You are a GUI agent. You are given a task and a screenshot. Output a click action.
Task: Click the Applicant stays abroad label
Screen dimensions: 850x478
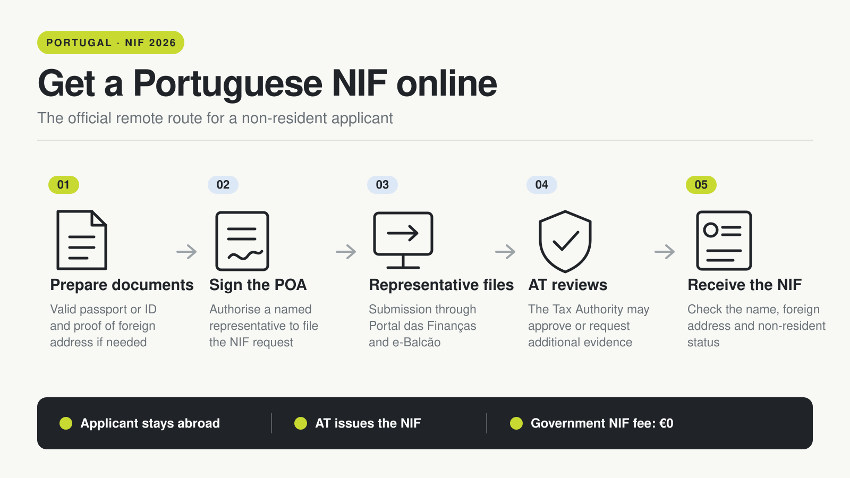click(150, 423)
